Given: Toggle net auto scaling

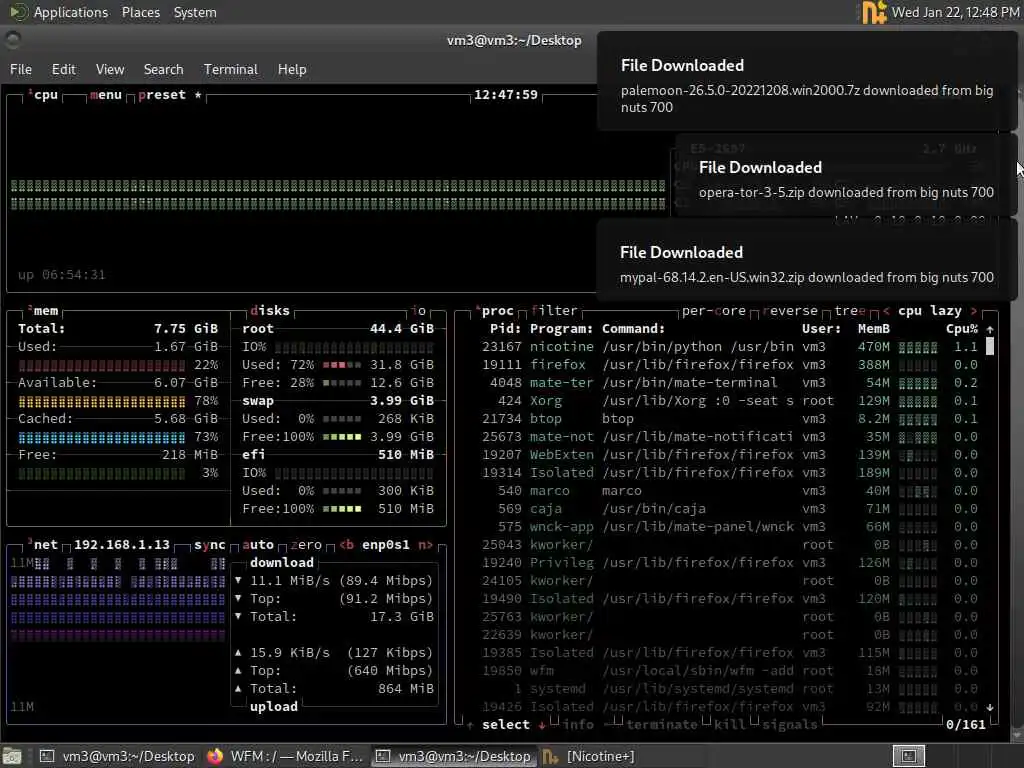Looking at the screenshot, I should tap(258, 545).
